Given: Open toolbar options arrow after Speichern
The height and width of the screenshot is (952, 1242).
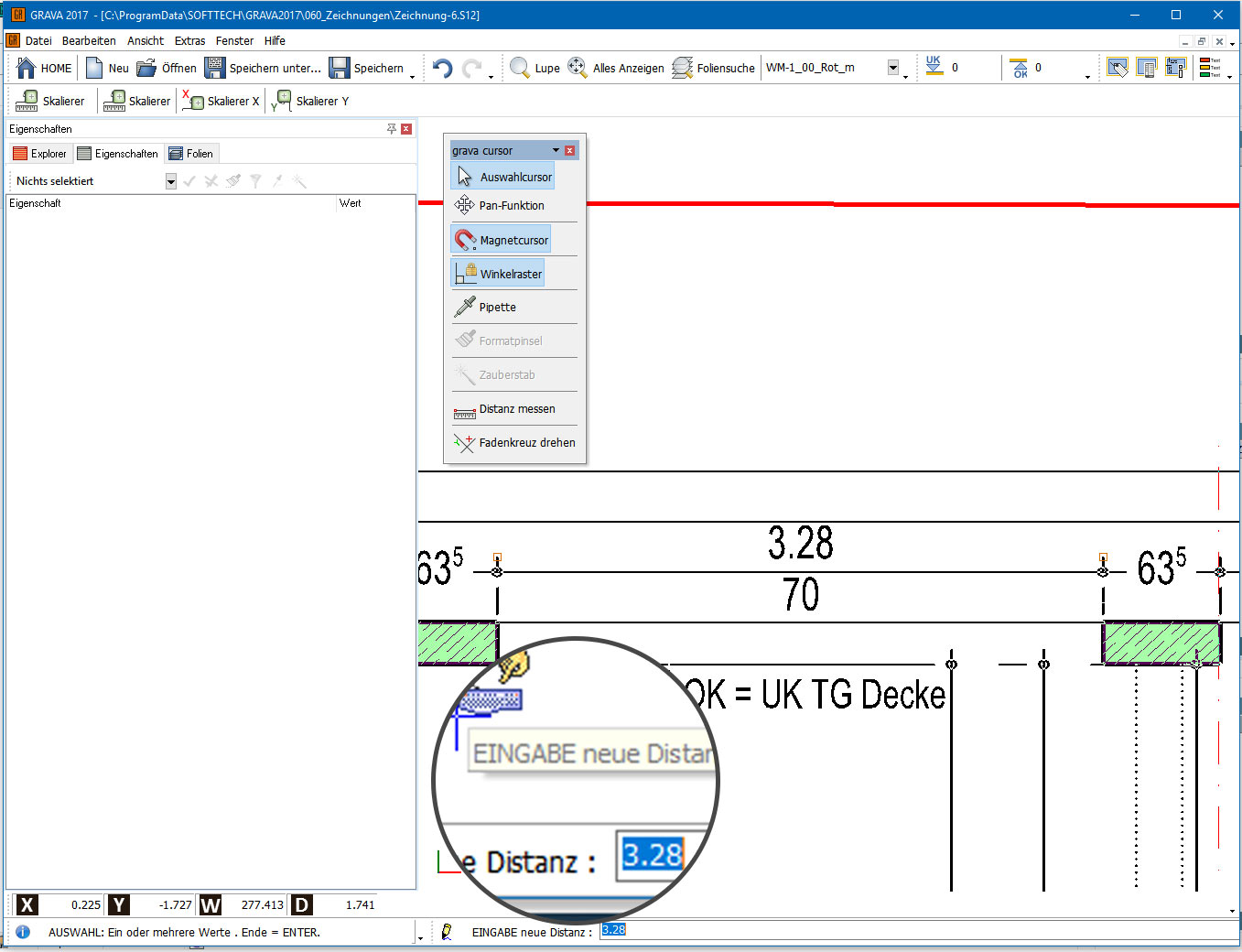Looking at the screenshot, I should coord(412,77).
